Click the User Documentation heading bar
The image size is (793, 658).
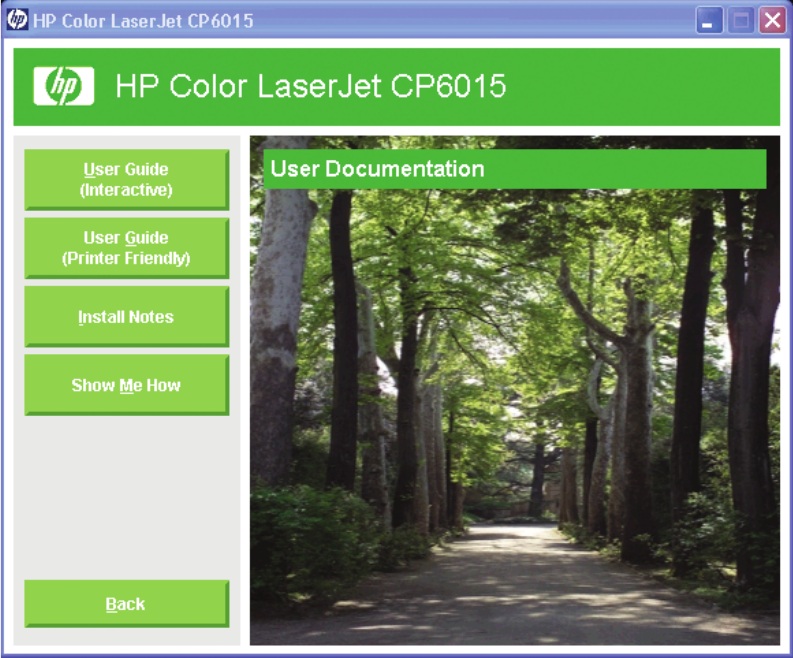(x=515, y=169)
